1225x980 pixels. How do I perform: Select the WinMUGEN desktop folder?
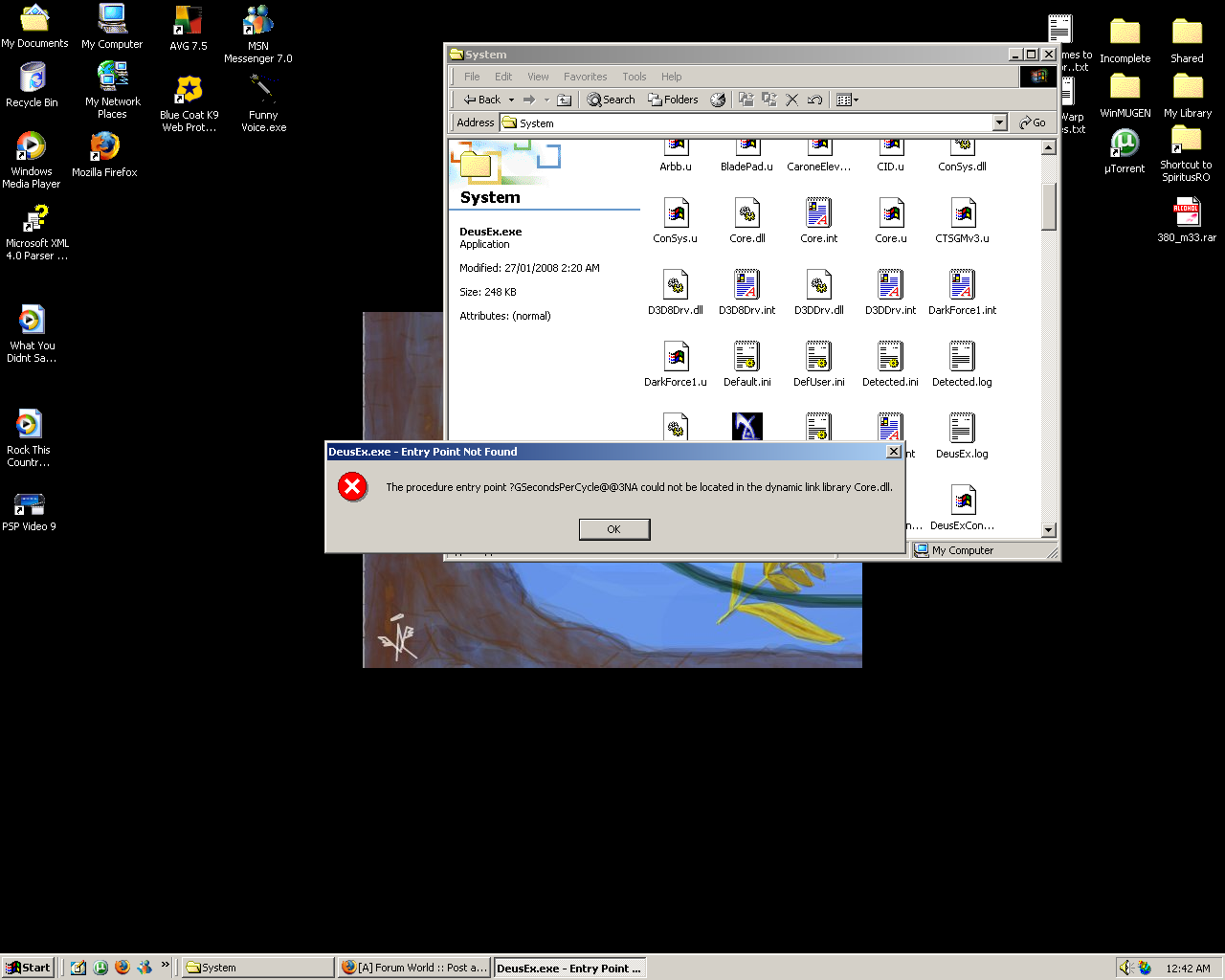[1125, 96]
